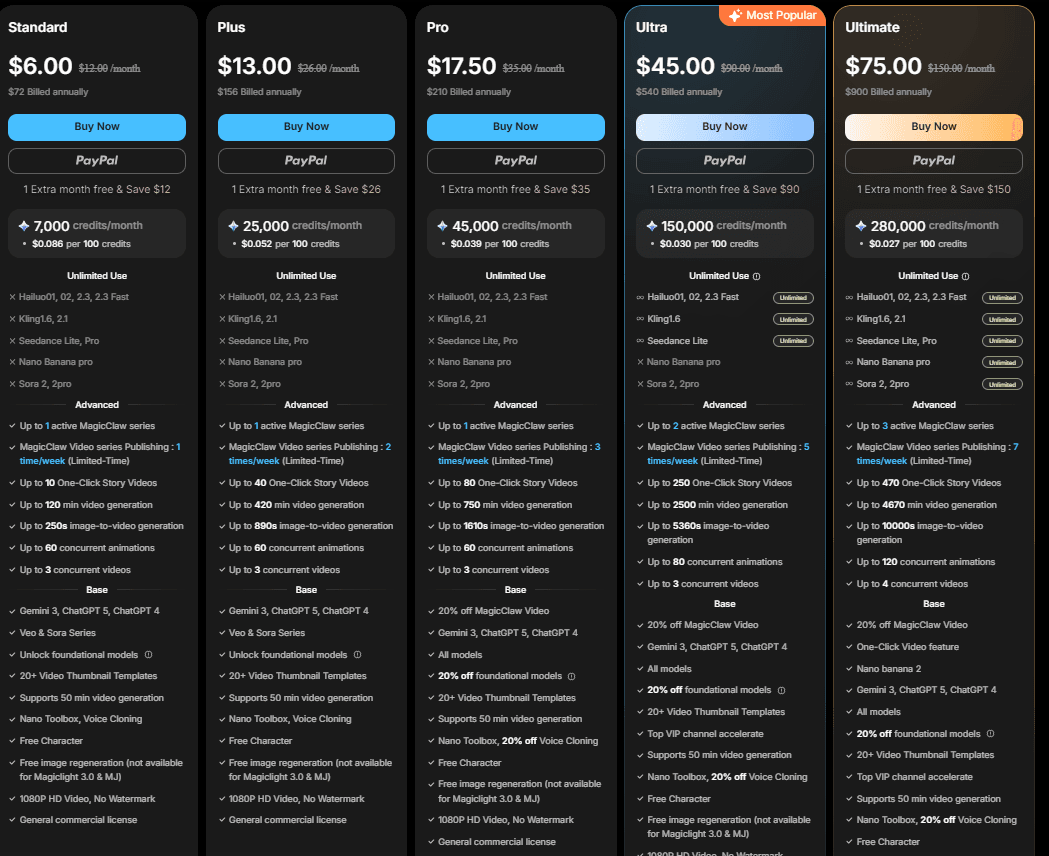The width and height of the screenshot is (1049, 856).
Task: Click the Ultra plan title
Action: [x=652, y=27]
